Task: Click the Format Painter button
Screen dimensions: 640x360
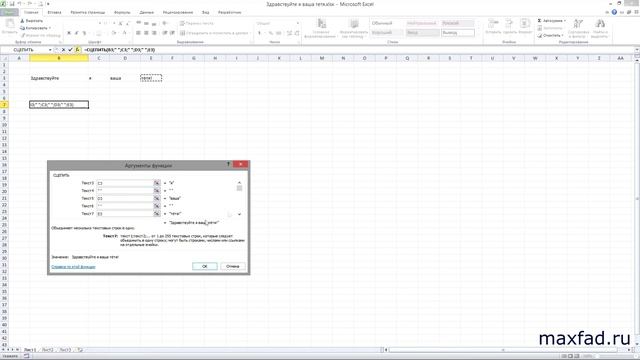Action: click(x=40, y=36)
